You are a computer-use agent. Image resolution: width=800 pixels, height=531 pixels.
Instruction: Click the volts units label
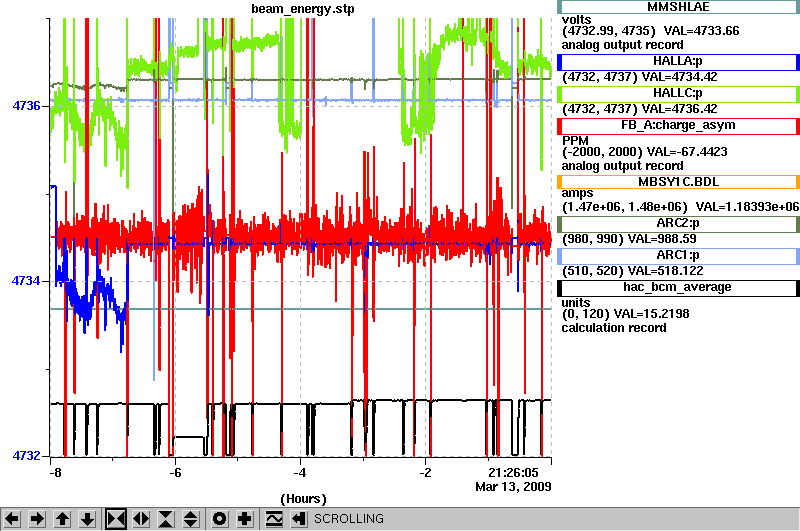click(577, 20)
